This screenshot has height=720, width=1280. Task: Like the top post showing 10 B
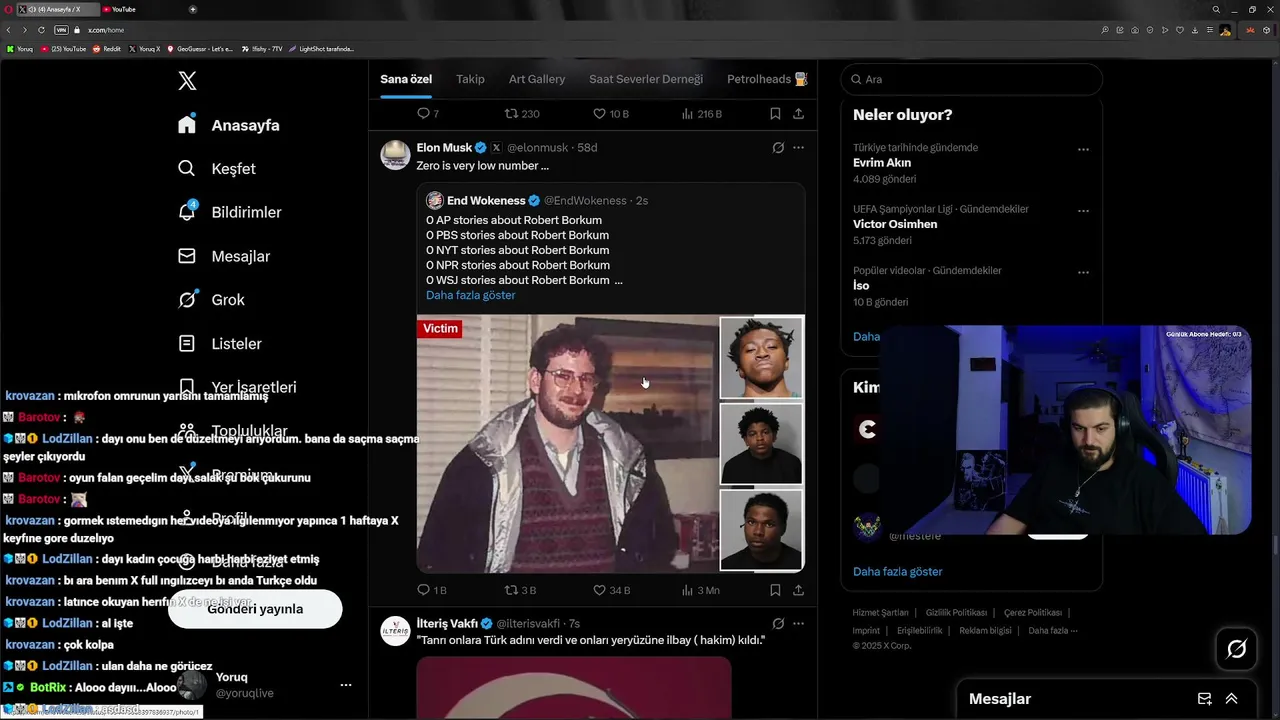point(611,114)
